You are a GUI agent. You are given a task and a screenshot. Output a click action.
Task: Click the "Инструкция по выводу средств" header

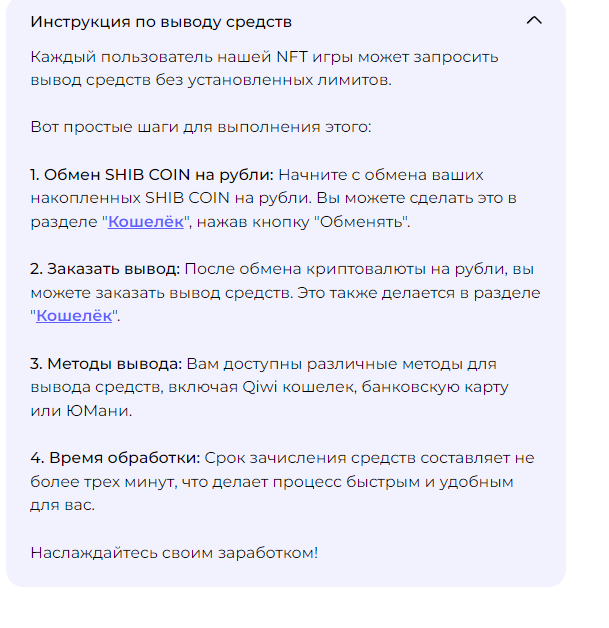160,21
